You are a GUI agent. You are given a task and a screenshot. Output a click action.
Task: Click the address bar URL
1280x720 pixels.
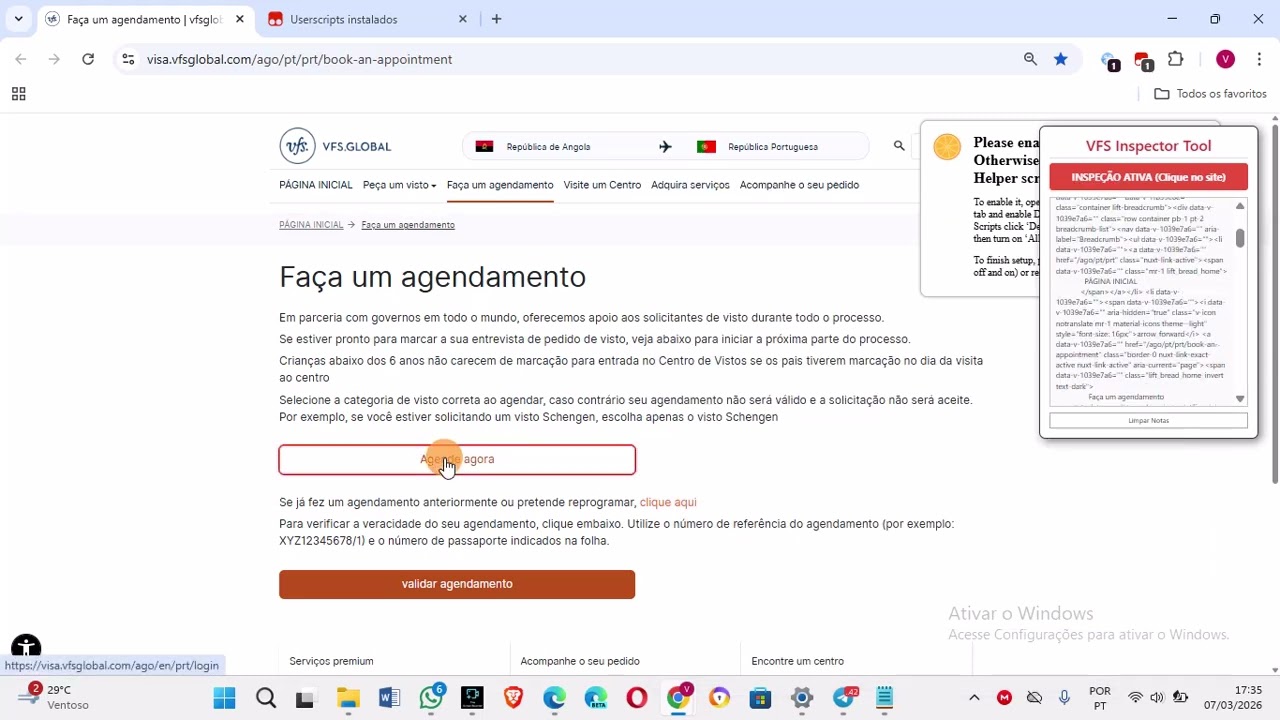(x=299, y=59)
